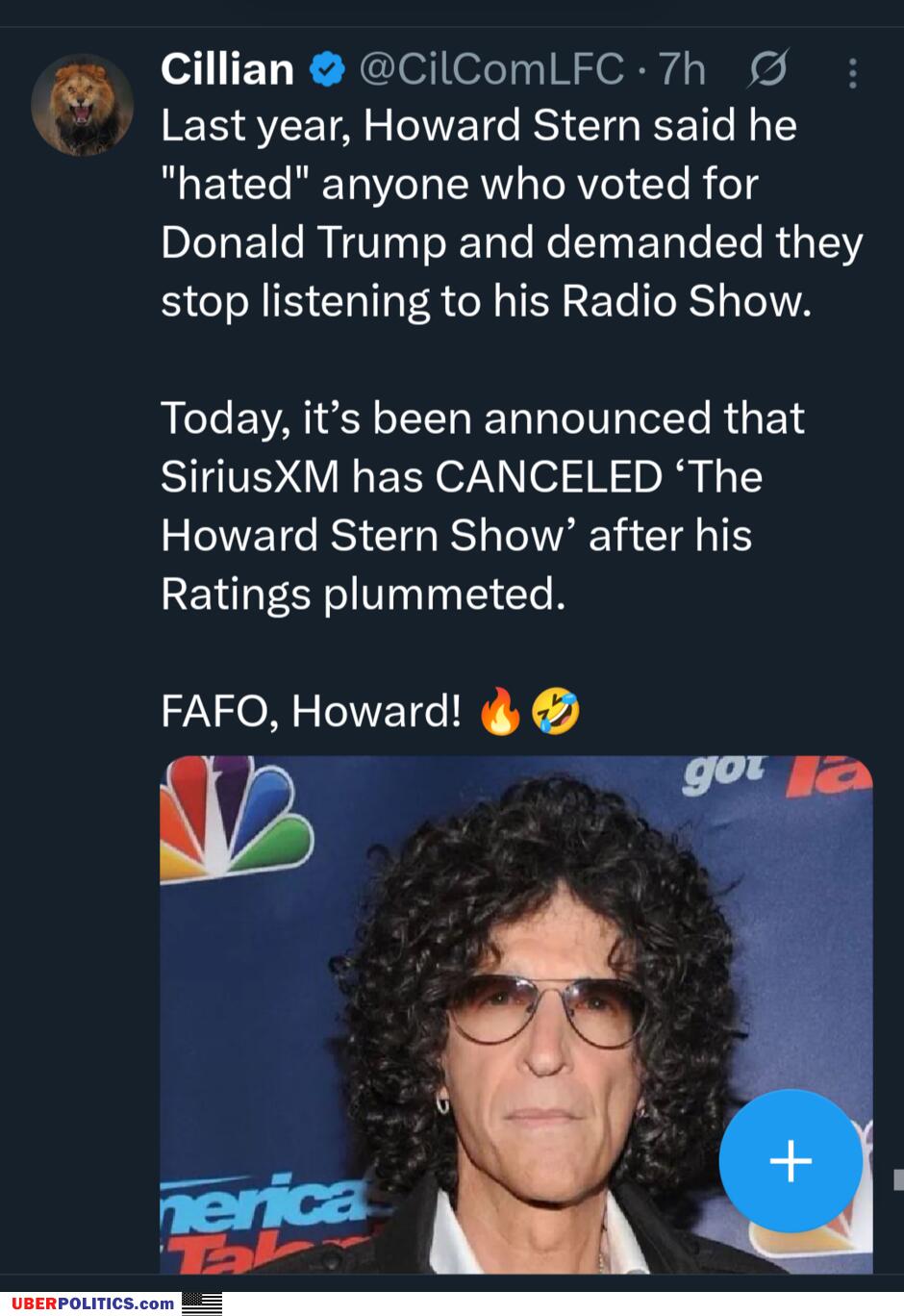Screen dimensions: 904x1316
Task: Open the @CilComLFC handle link
Action: click(x=490, y=69)
